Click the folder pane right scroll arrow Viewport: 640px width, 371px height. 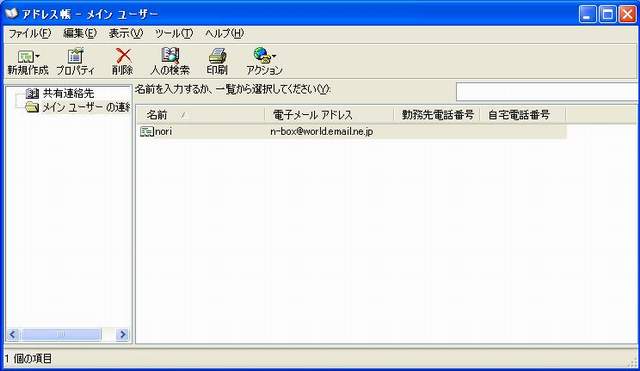(122, 335)
